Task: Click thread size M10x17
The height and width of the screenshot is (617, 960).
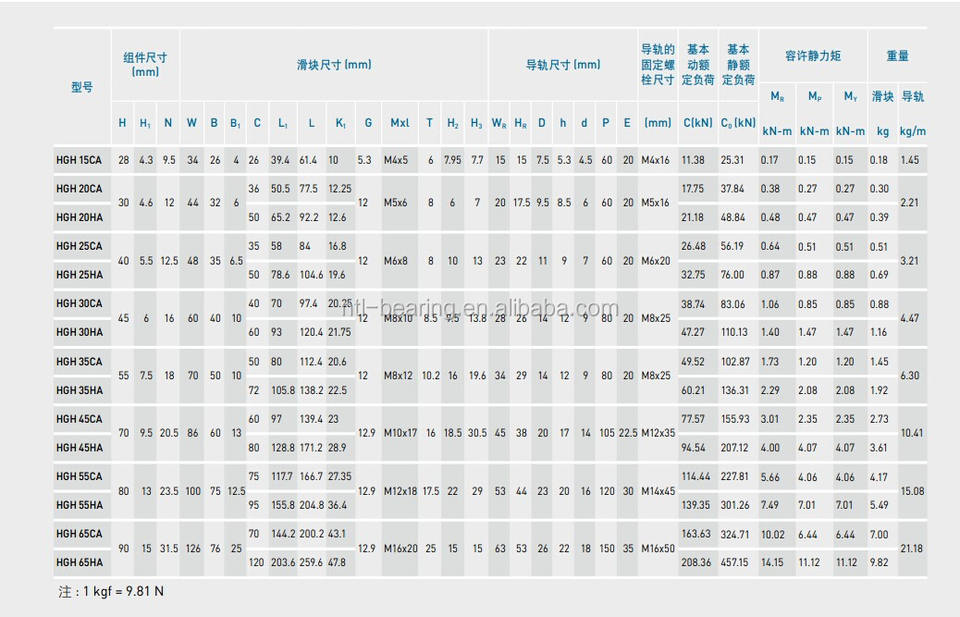Action: click(x=400, y=433)
